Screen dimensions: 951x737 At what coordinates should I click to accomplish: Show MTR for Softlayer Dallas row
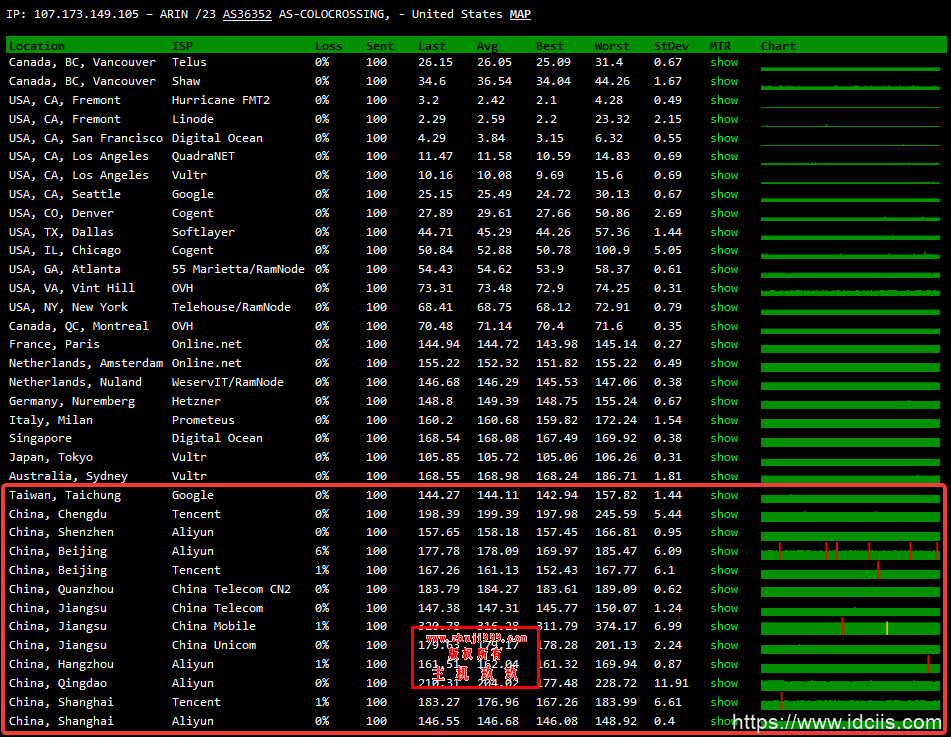(724, 232)
